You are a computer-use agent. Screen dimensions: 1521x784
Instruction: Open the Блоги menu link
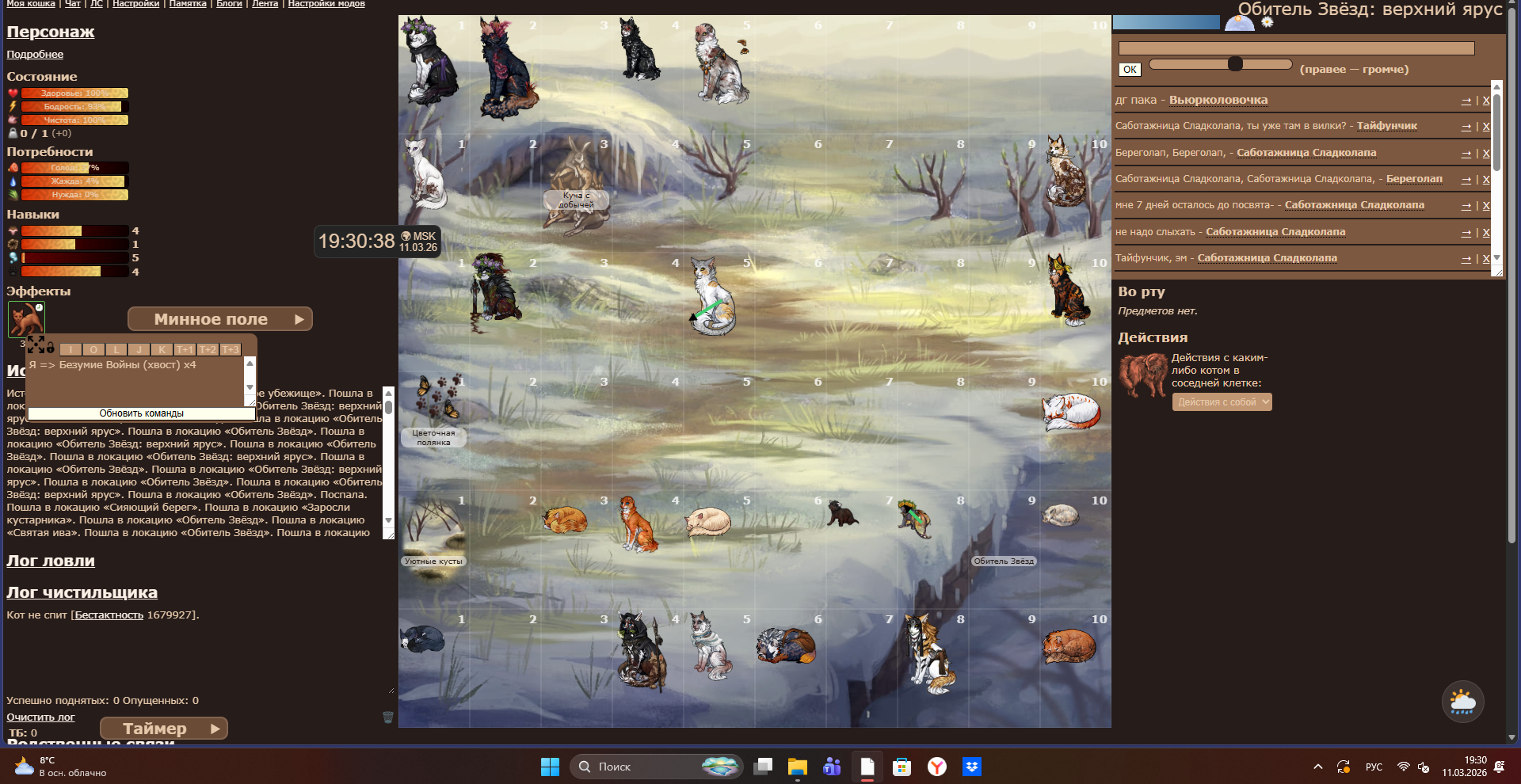[229, 4]
